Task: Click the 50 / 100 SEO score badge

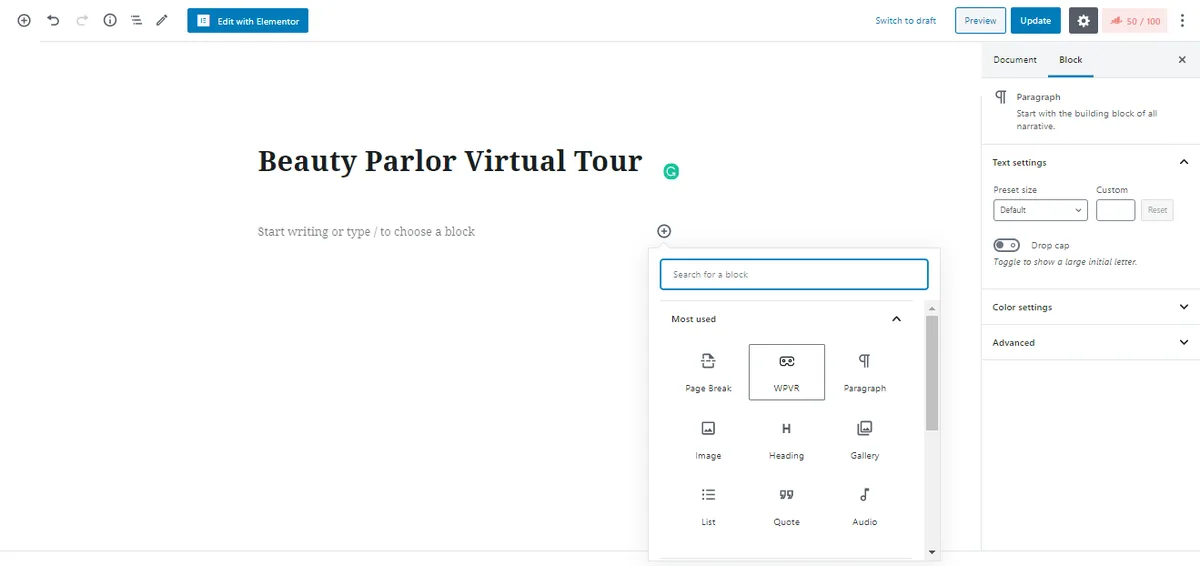Action: click(1134, 21)
